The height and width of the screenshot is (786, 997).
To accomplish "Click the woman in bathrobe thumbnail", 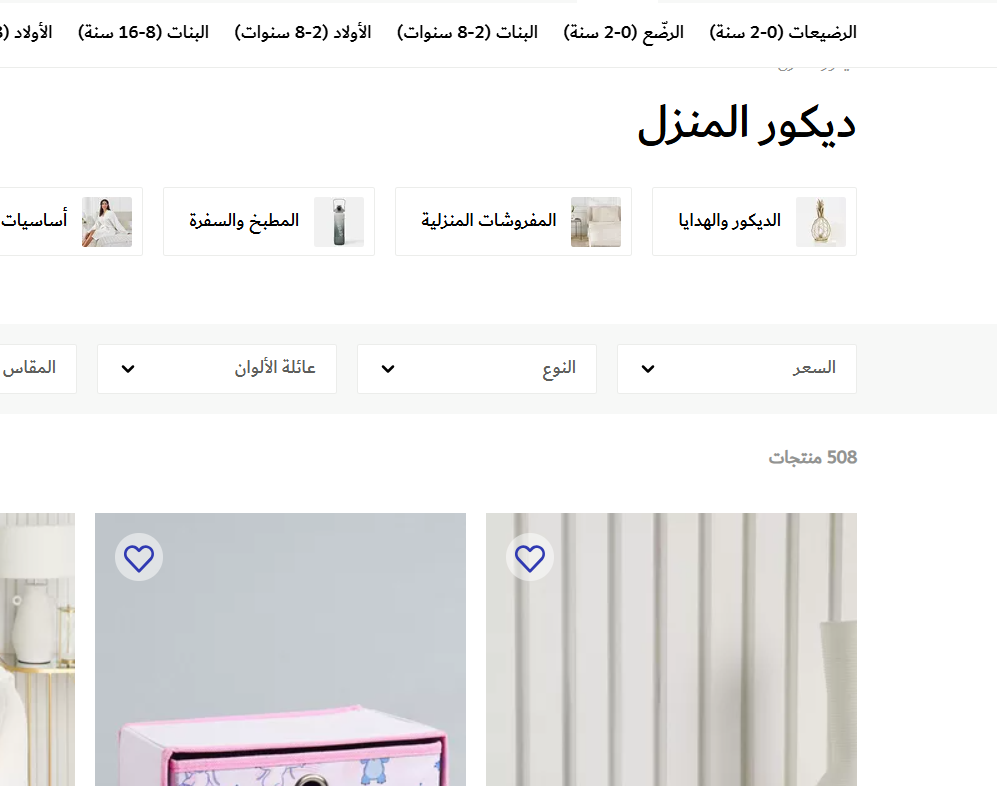I will (107, 221).
